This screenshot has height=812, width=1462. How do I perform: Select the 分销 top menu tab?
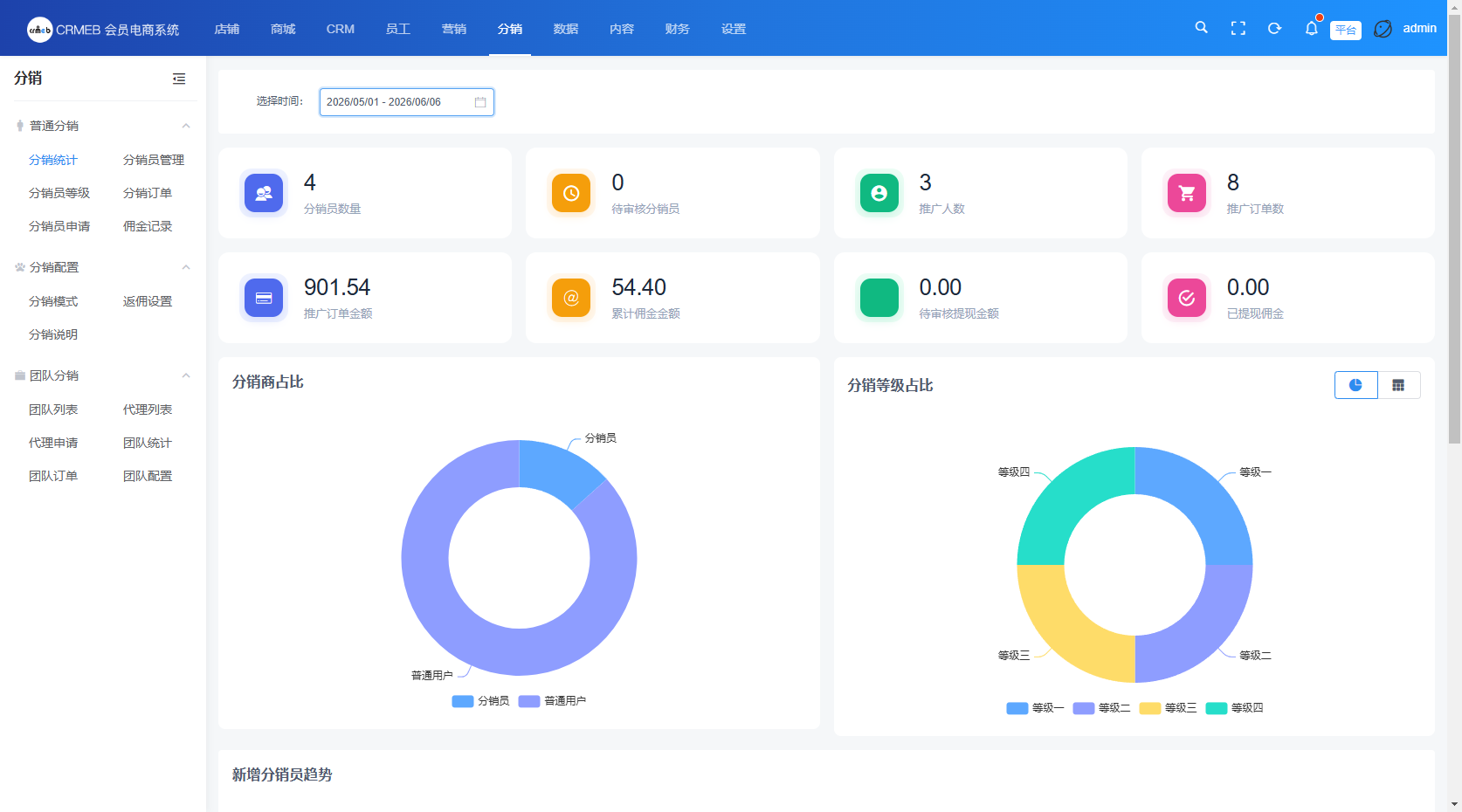tap(510, 29)
